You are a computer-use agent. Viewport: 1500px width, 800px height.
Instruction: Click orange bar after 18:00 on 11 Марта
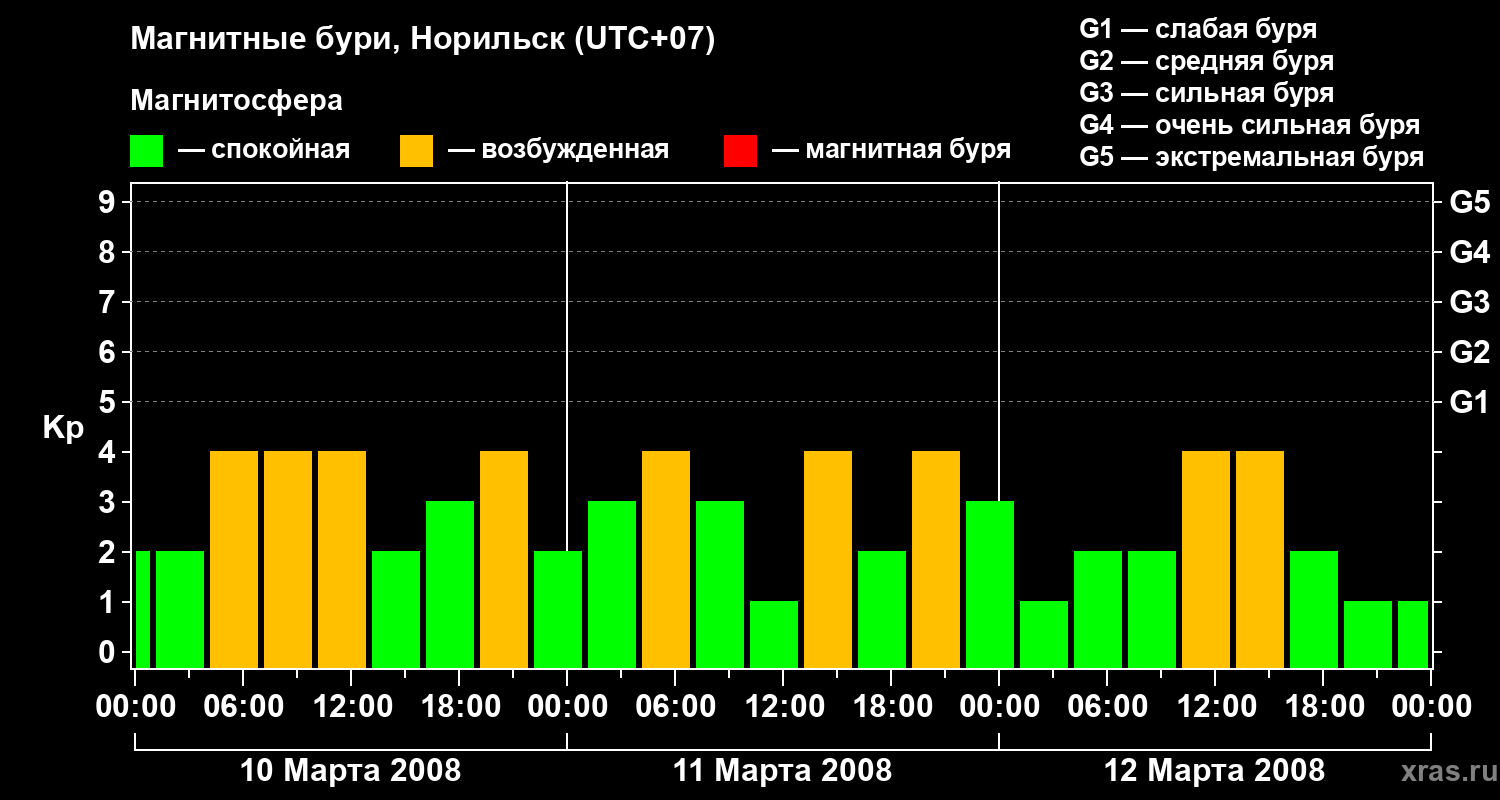coord(936,559)
